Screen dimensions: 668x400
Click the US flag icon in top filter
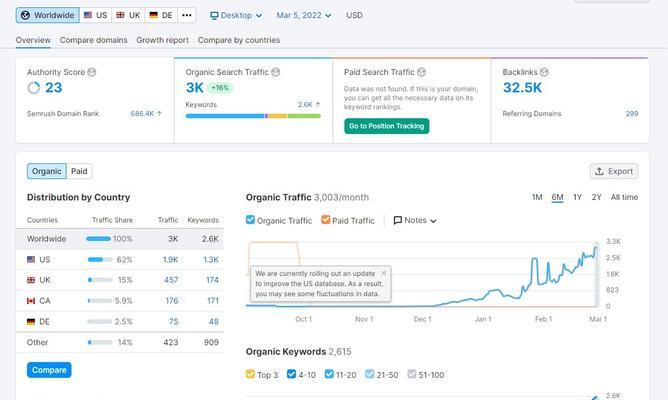click(x=88, y=15)
